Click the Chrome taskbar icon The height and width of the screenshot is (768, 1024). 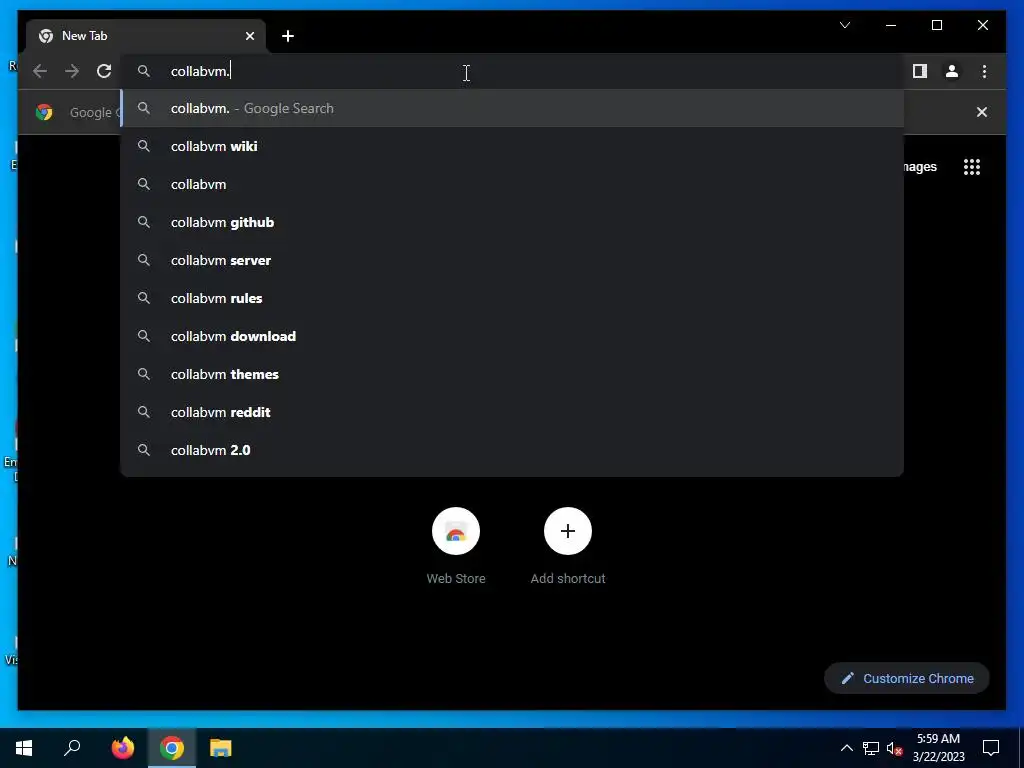[172, 748]
